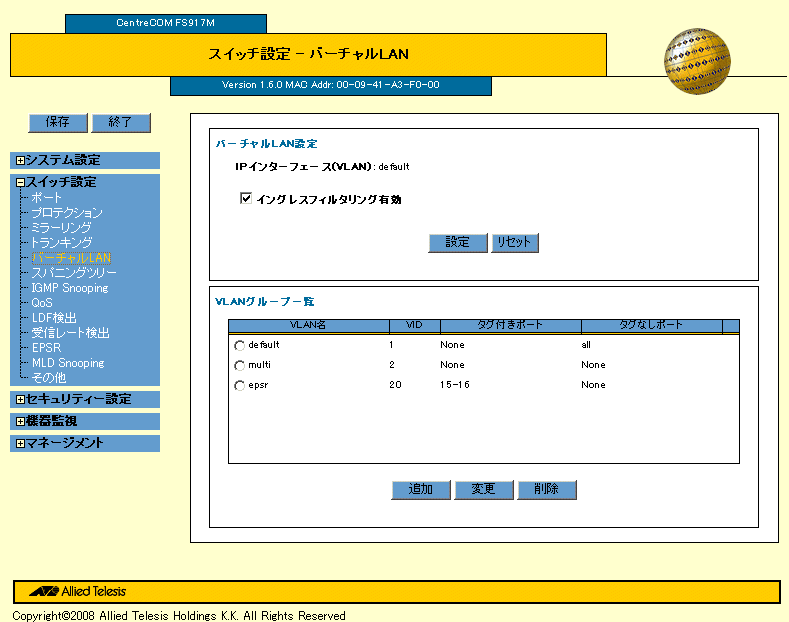Select the multi VLAN radio button
The image size is (789, 622).
point(240,365)
